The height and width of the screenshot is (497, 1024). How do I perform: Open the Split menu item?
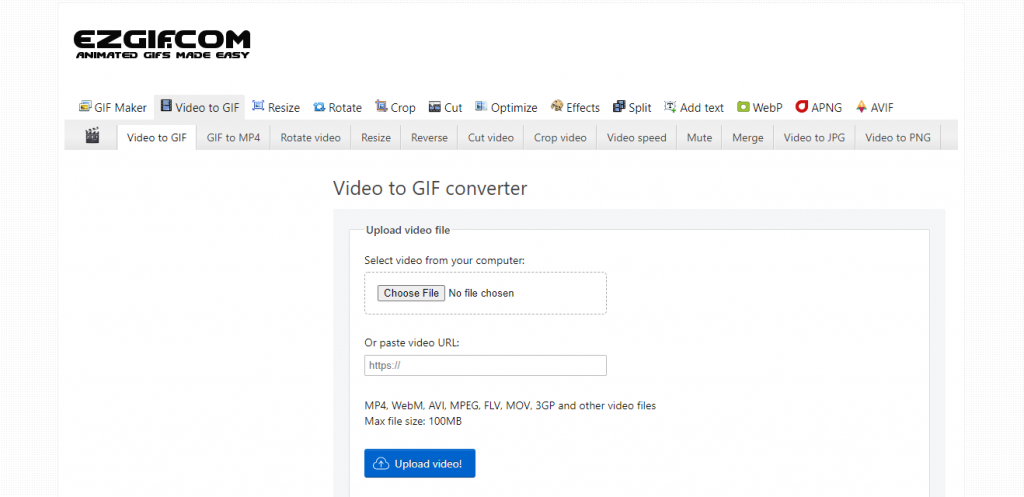[632, 108]
